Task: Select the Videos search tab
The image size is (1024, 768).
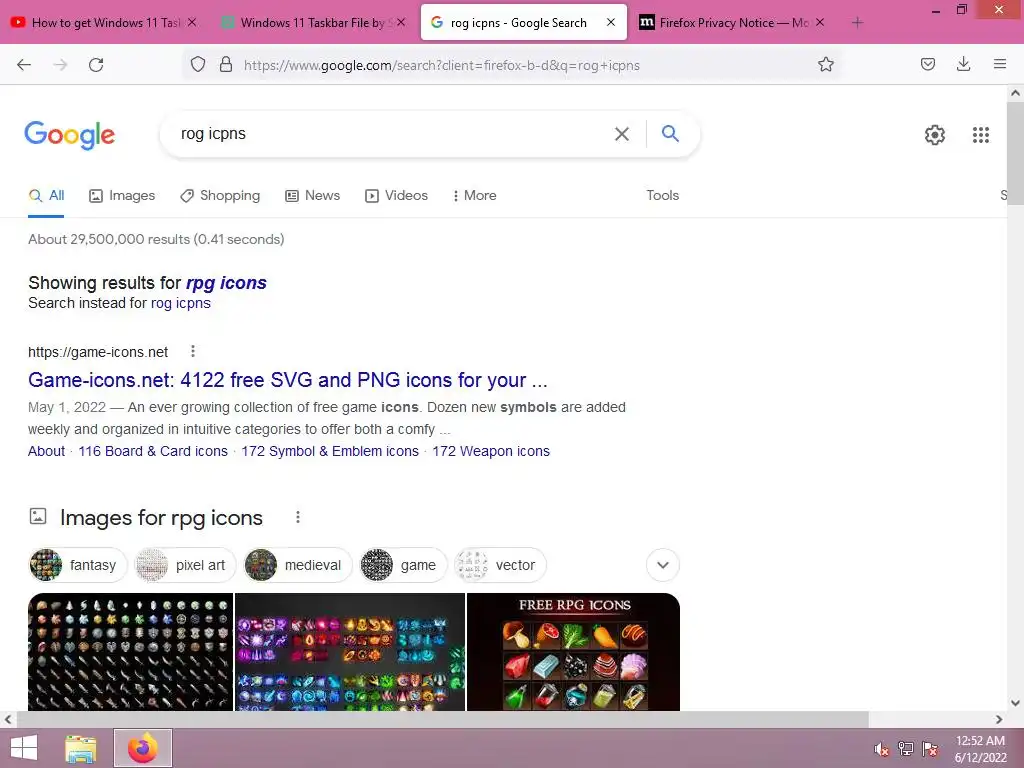Action: point(396,195)
